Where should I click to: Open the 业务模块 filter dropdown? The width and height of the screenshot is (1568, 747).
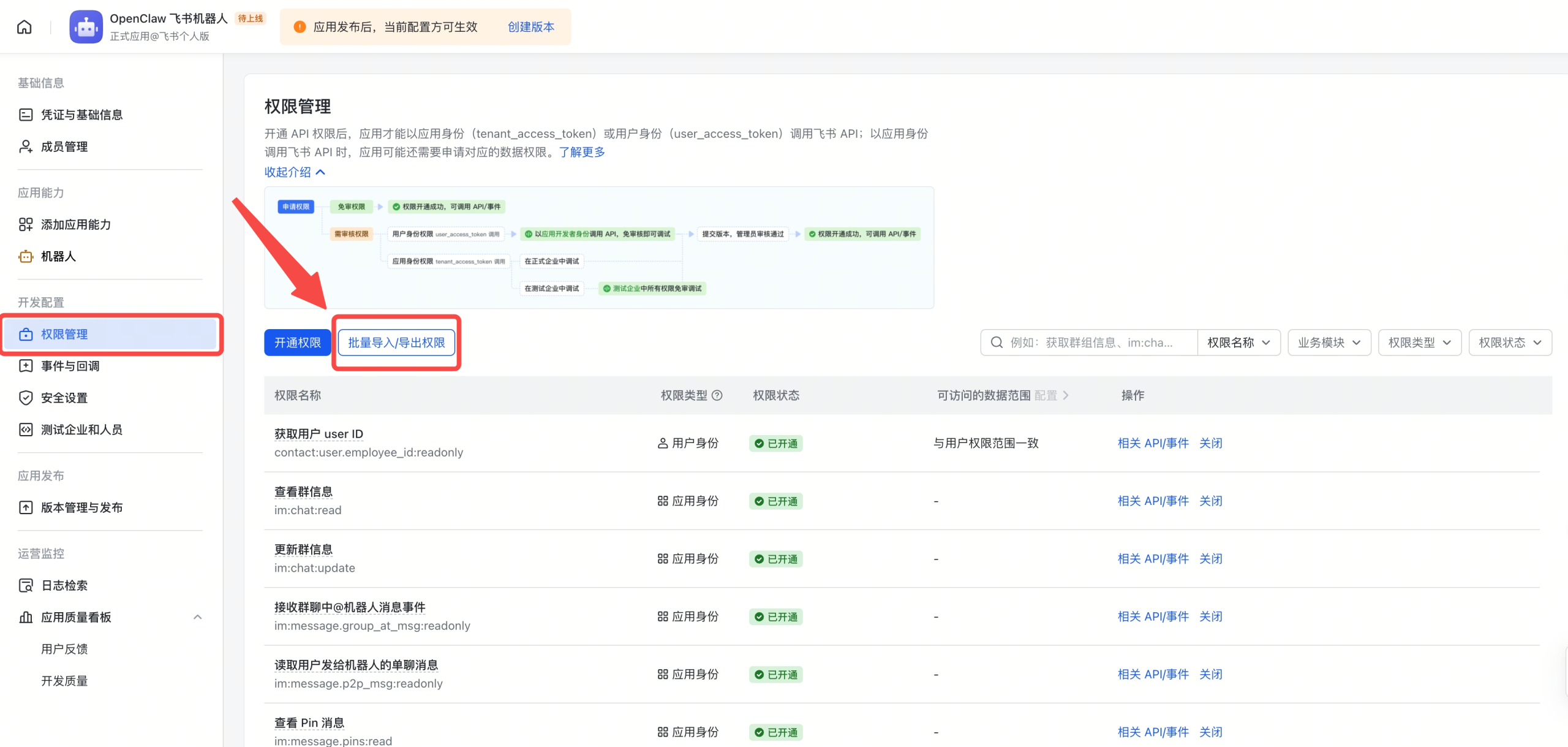click(1329, 342)
